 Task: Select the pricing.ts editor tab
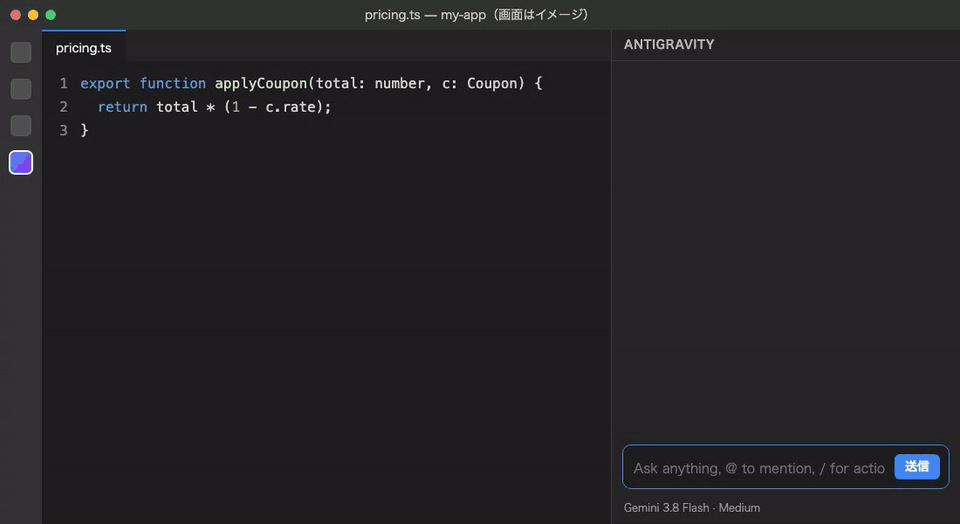[84, 48]
